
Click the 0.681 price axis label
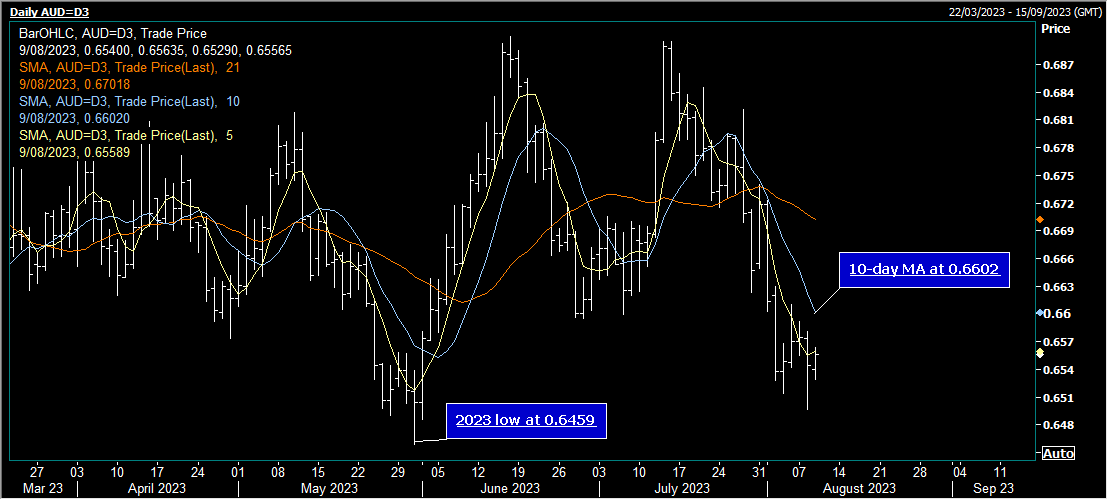point(1058,121)
